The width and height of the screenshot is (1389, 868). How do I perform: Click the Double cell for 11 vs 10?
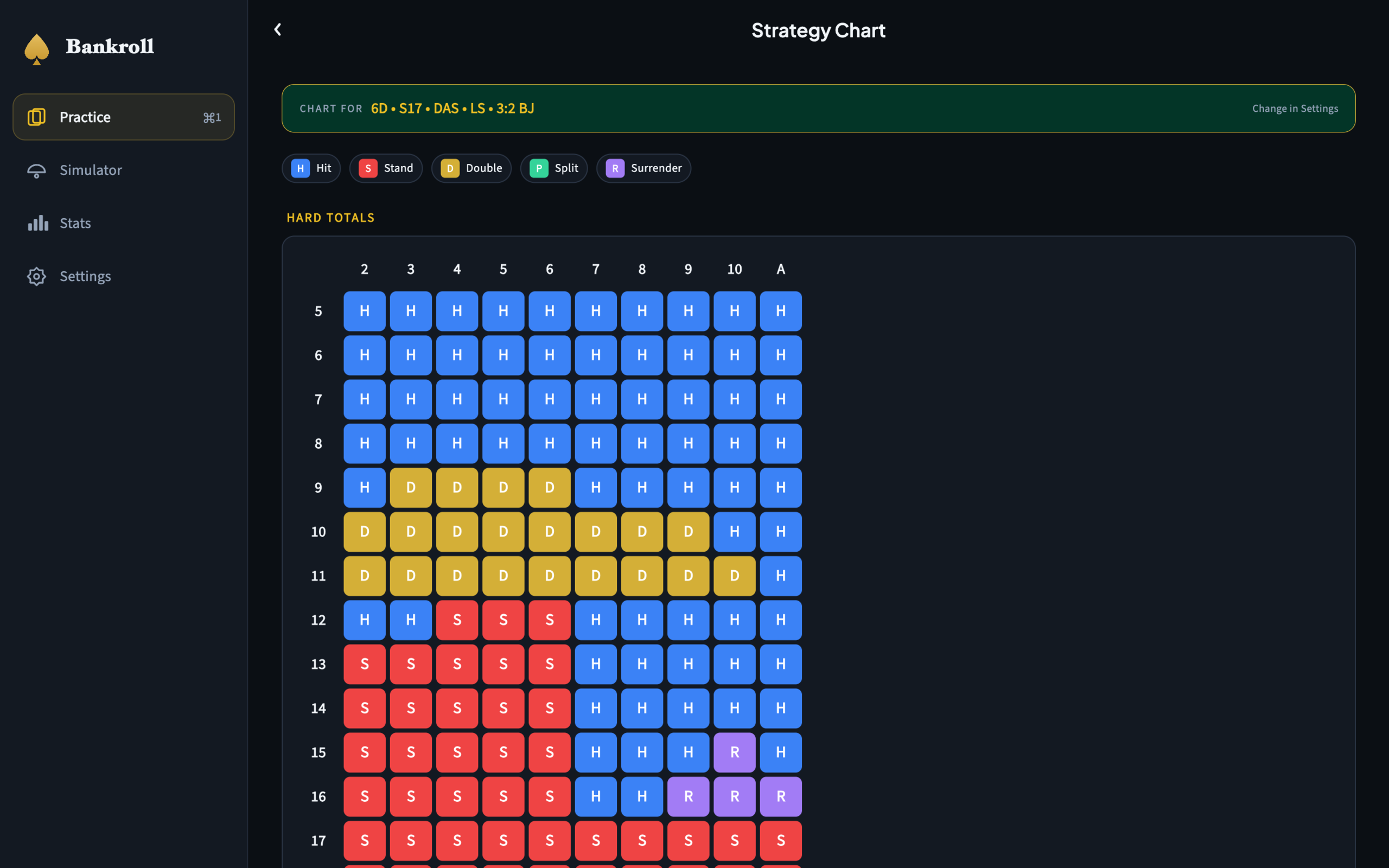pyautogui.click(x=735, y=576)
